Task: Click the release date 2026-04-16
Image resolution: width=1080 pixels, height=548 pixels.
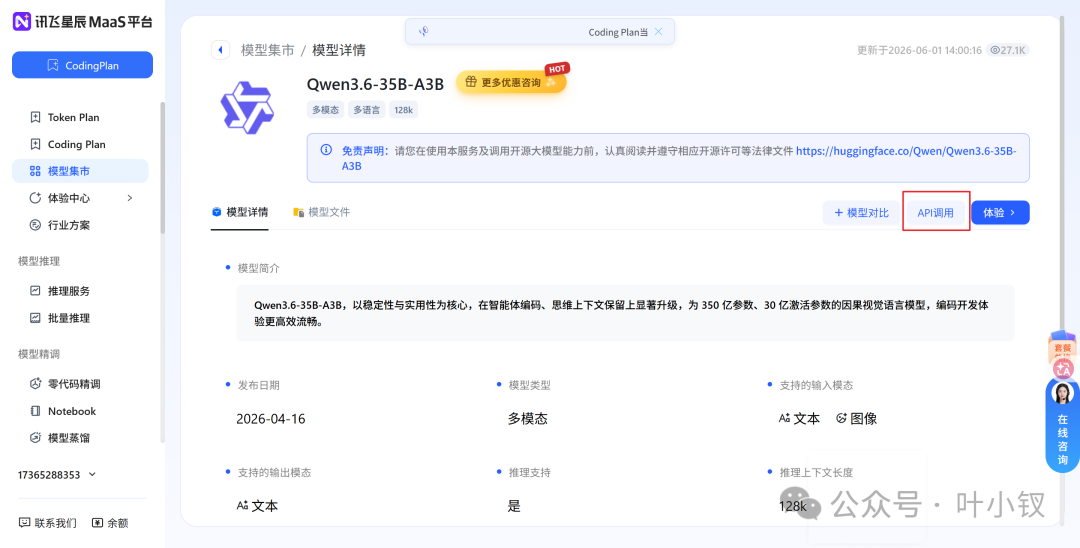Action: point(271,419)
